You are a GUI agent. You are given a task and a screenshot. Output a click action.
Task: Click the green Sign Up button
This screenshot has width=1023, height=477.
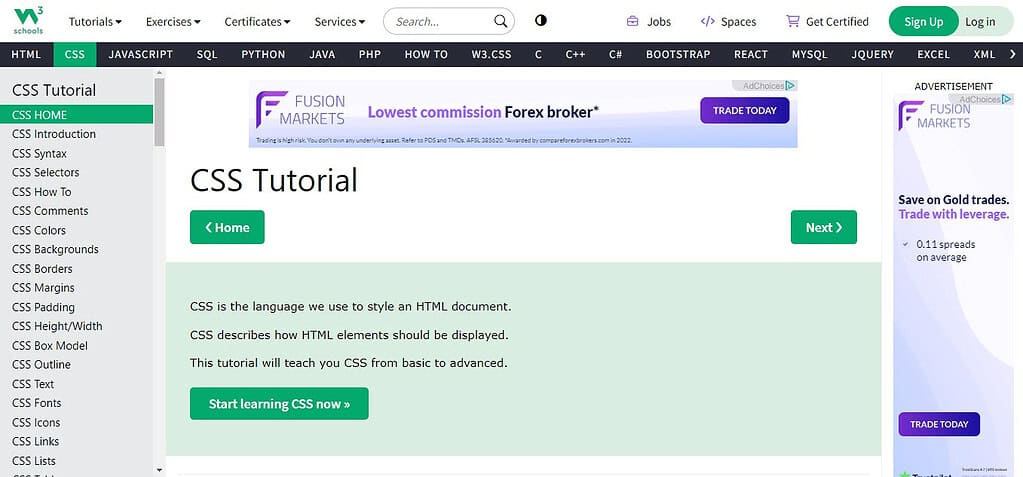923,22
